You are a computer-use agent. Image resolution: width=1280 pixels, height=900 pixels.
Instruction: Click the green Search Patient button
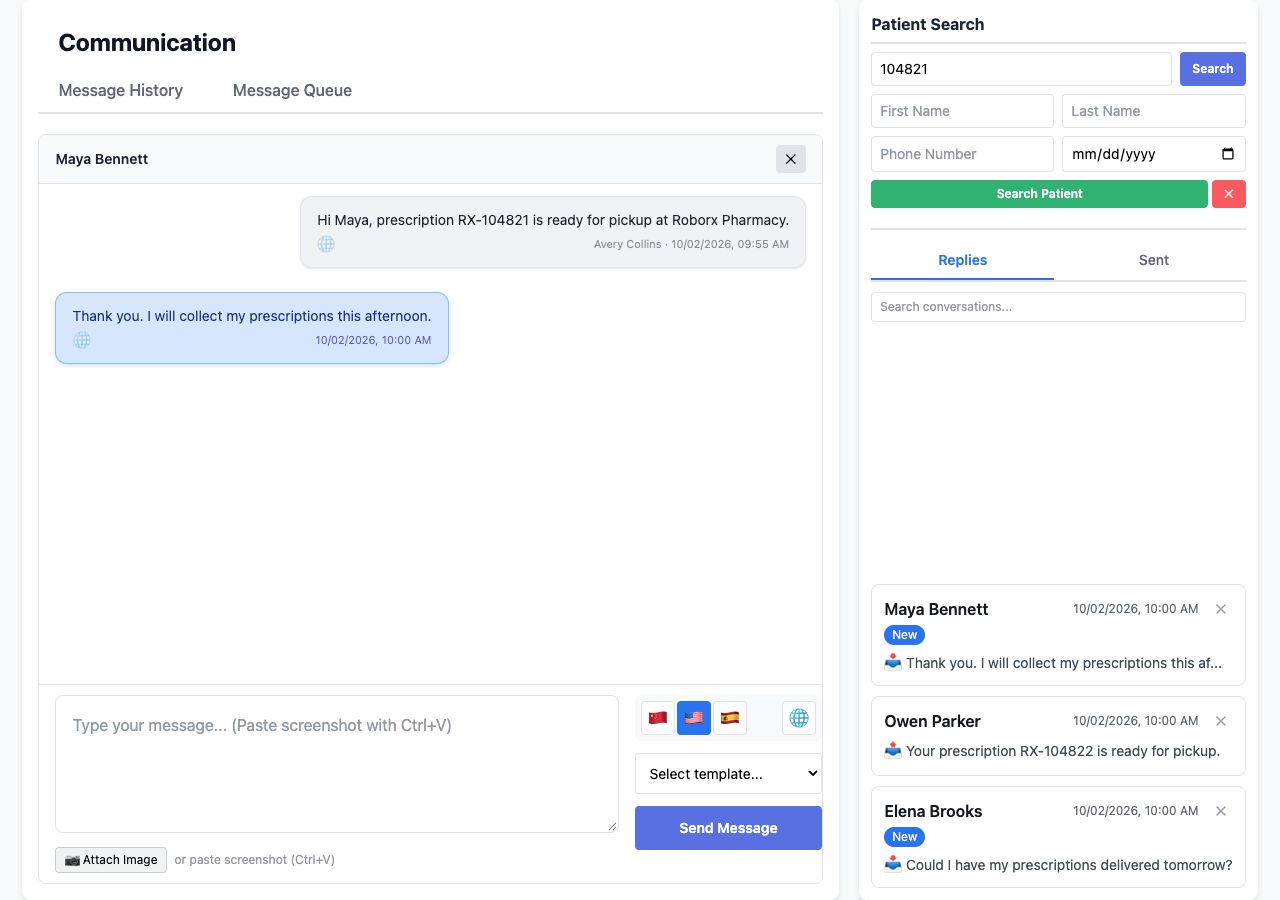(x=1039, y=194)
